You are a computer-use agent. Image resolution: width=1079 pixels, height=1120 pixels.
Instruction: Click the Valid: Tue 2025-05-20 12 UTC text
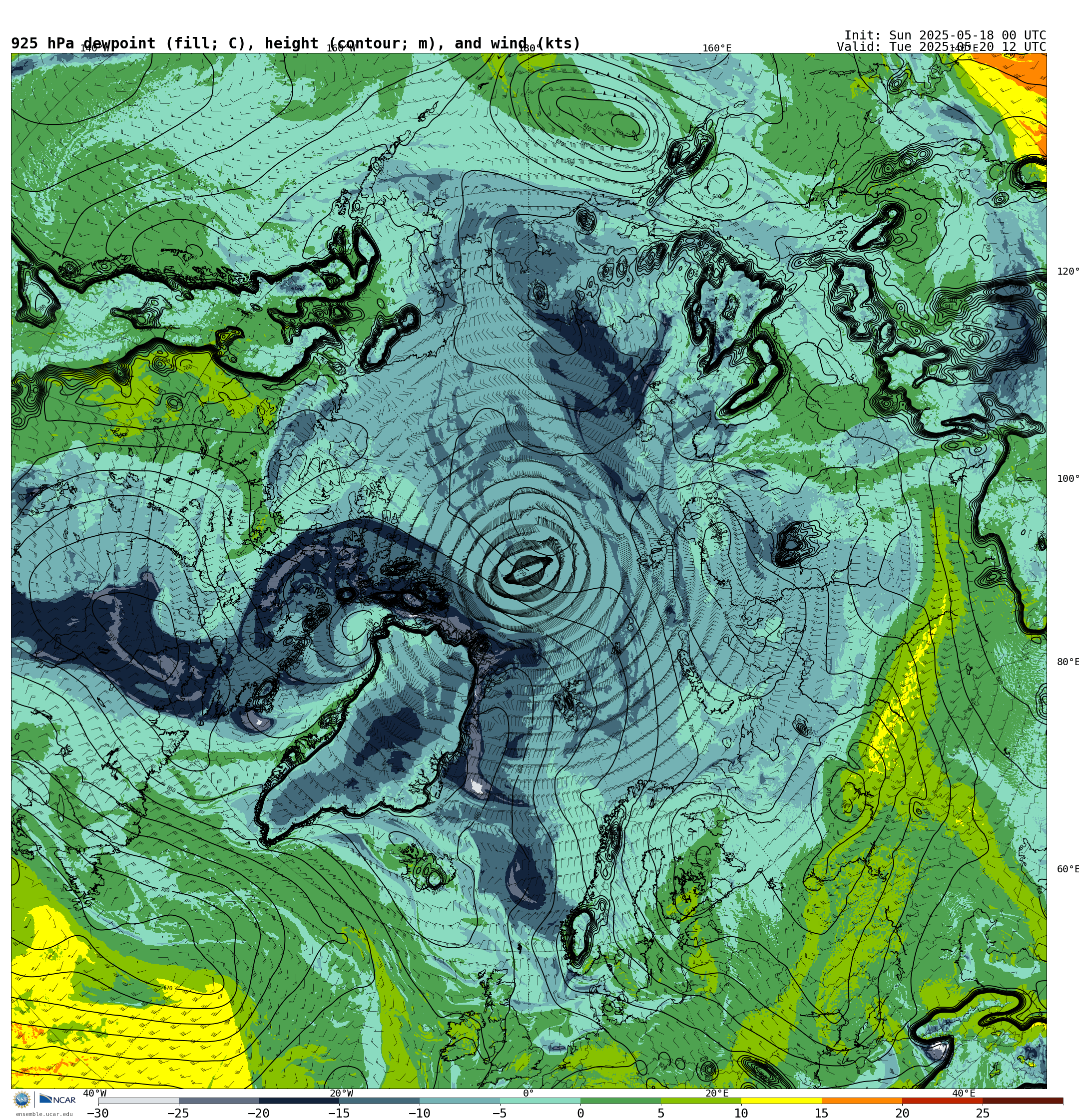pyautogui.click(x=941, y=47)
